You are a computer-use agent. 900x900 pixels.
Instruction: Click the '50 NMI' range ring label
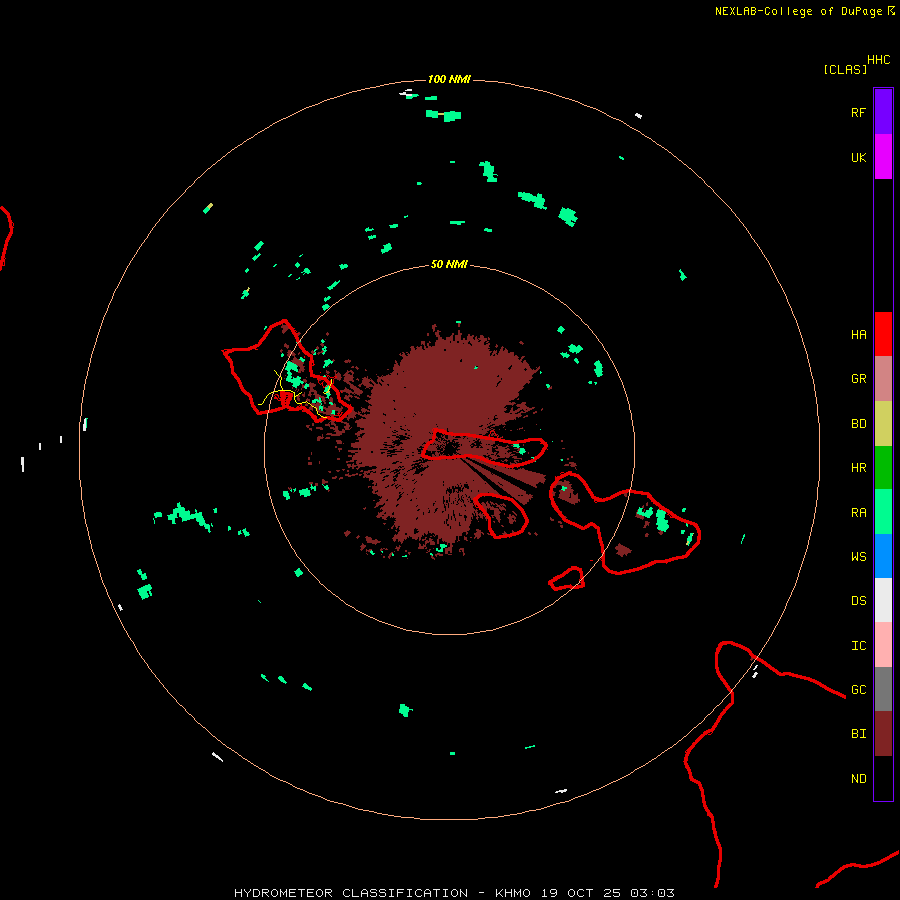[x=449, y=264]
